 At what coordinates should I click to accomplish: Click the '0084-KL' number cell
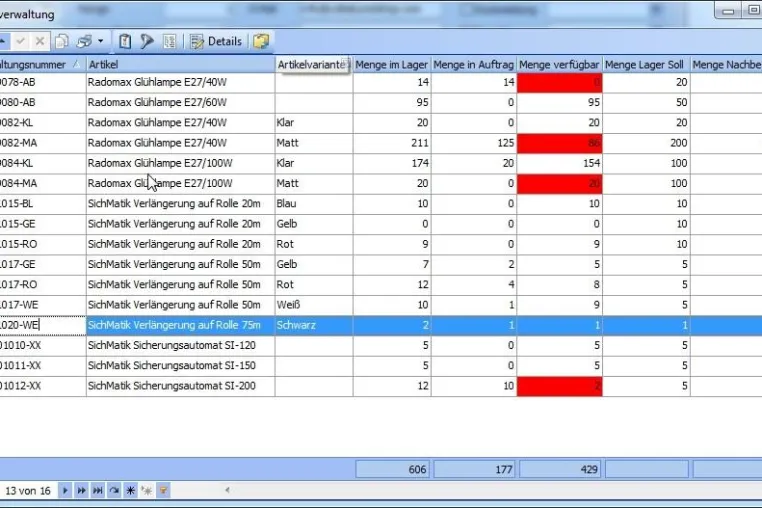43,163
